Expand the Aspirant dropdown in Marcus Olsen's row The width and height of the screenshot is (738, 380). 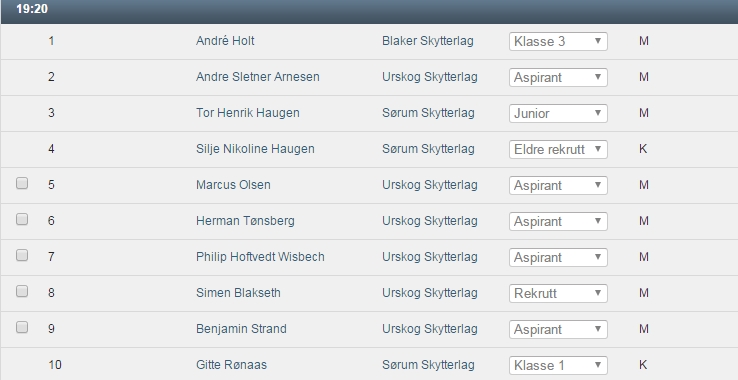tap(558, 186)
